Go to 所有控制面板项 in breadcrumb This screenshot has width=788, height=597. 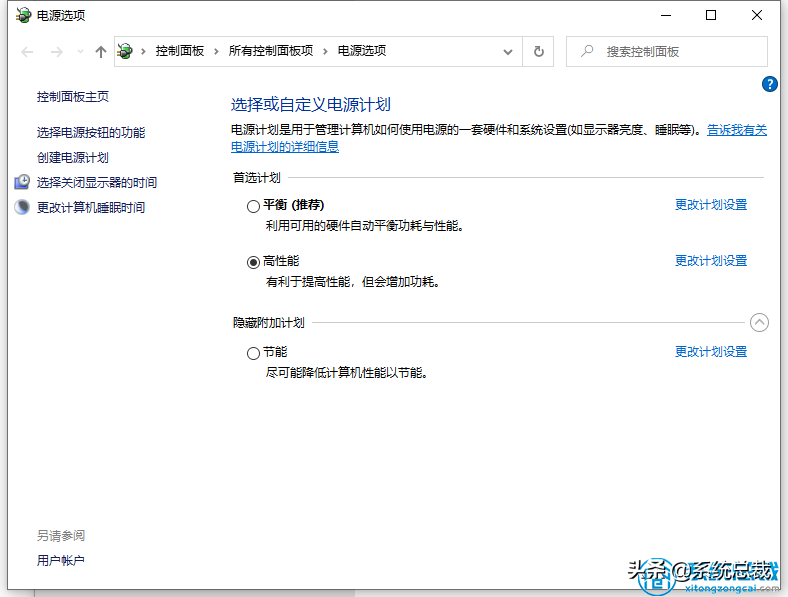click(x=270, y=51)
